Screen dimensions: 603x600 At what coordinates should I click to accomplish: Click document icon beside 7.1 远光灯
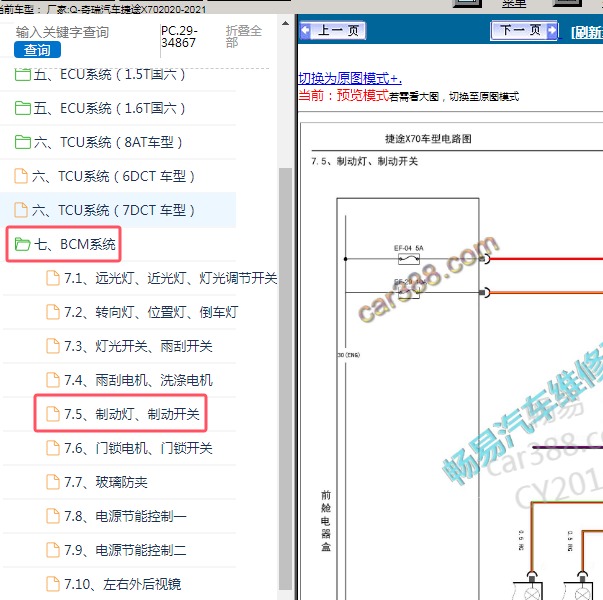click(x=53, y=278)
